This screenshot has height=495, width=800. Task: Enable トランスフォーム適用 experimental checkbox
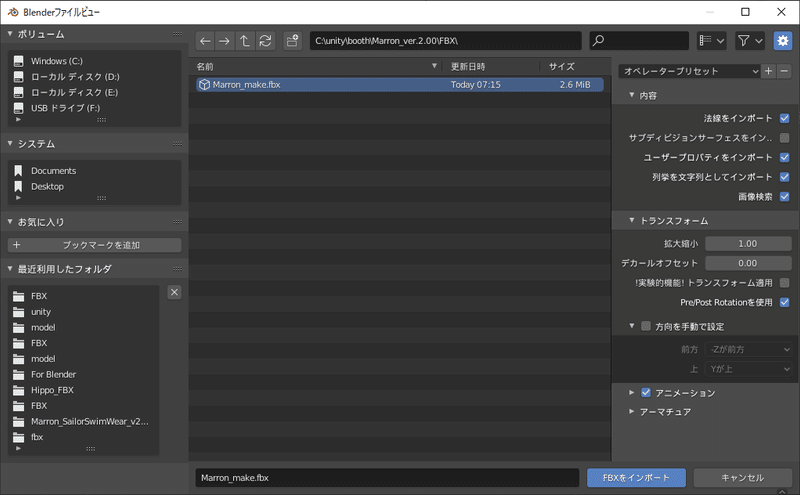point(785,283)
